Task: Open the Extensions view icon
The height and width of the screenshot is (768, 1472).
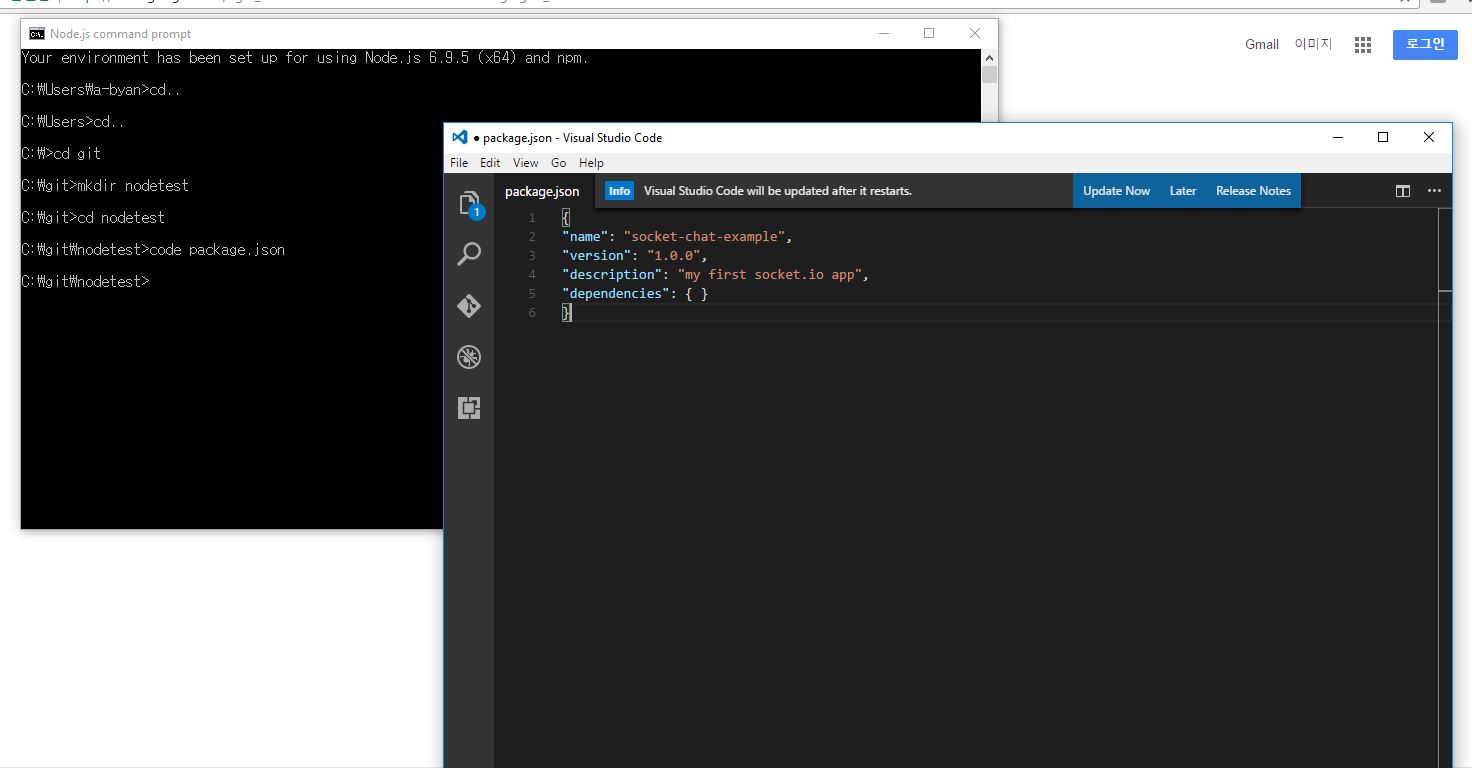Action: [x=469, y=408]
